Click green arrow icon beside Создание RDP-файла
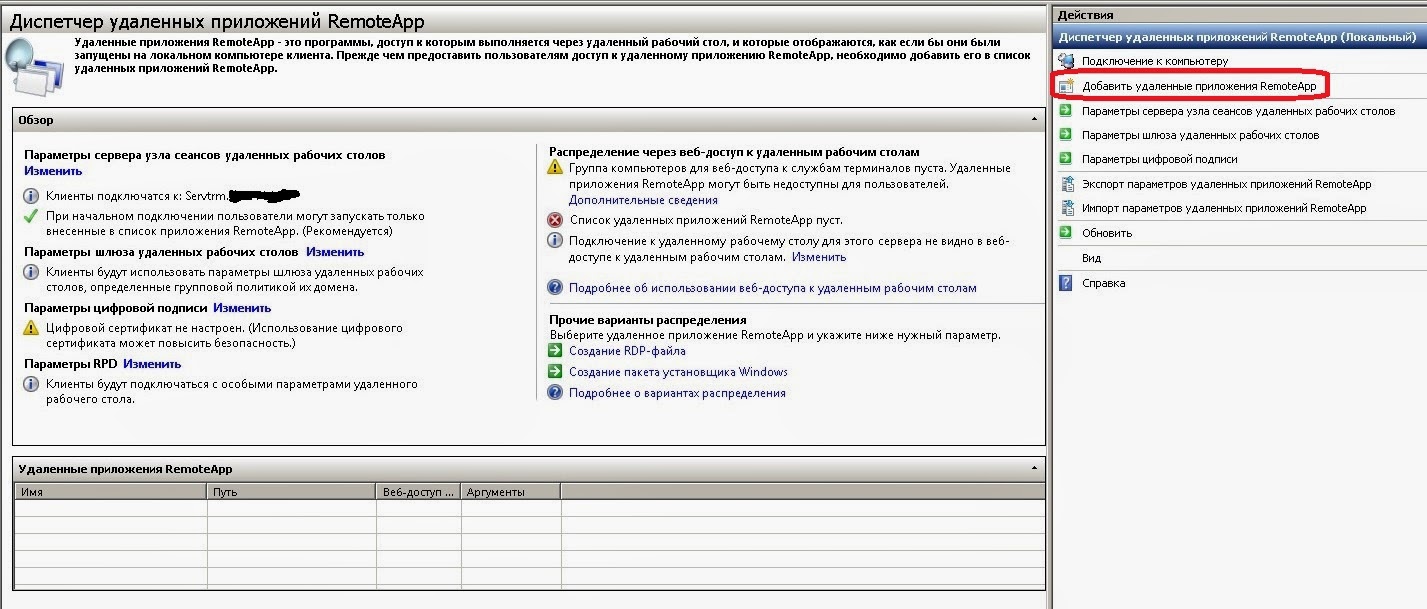 (555, 351)
